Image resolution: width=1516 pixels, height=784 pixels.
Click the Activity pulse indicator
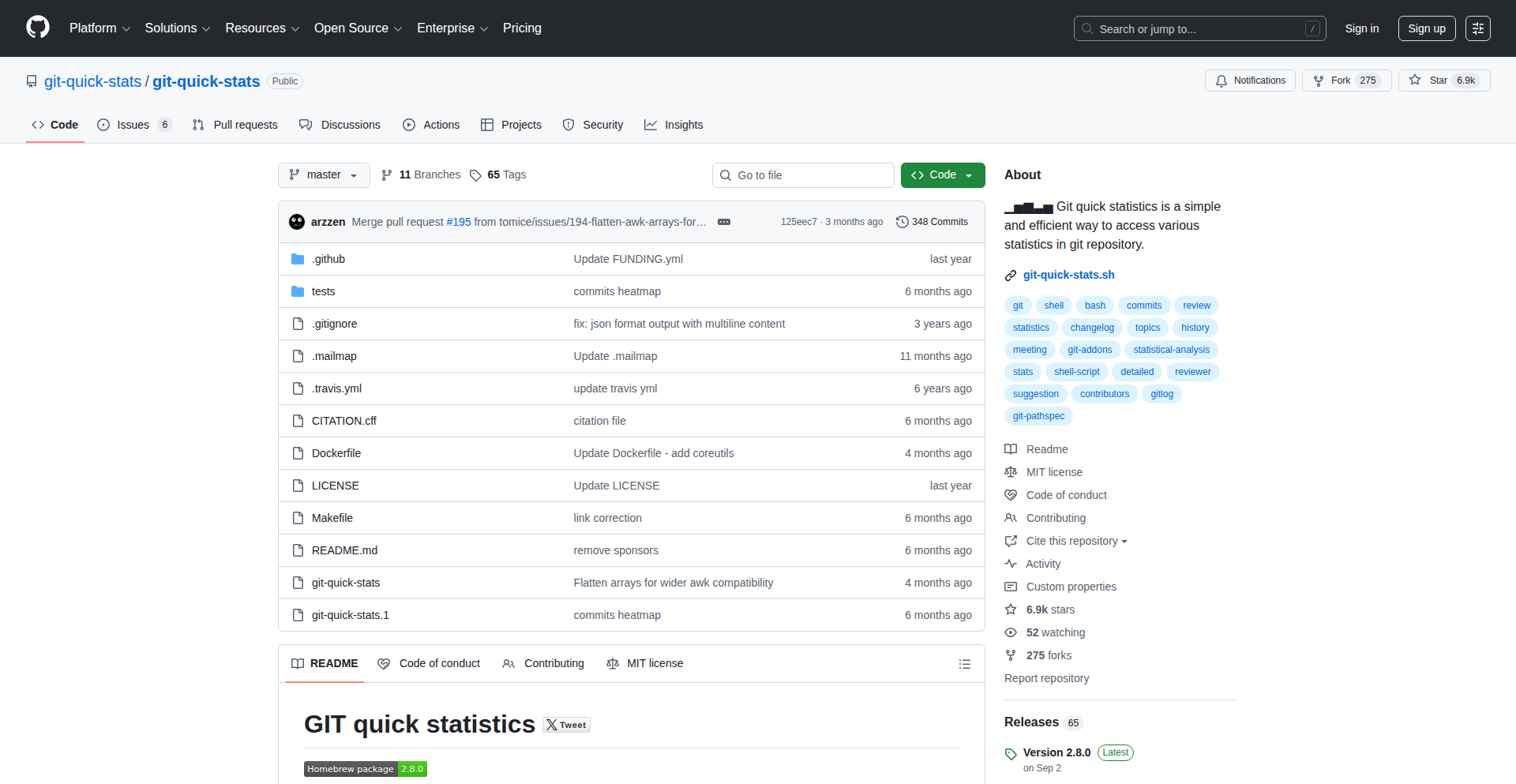1011,564
